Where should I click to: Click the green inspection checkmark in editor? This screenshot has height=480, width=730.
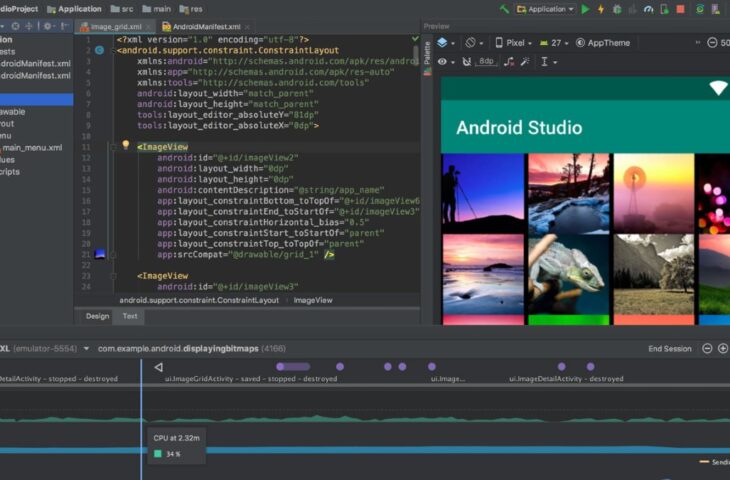(415, 40)
